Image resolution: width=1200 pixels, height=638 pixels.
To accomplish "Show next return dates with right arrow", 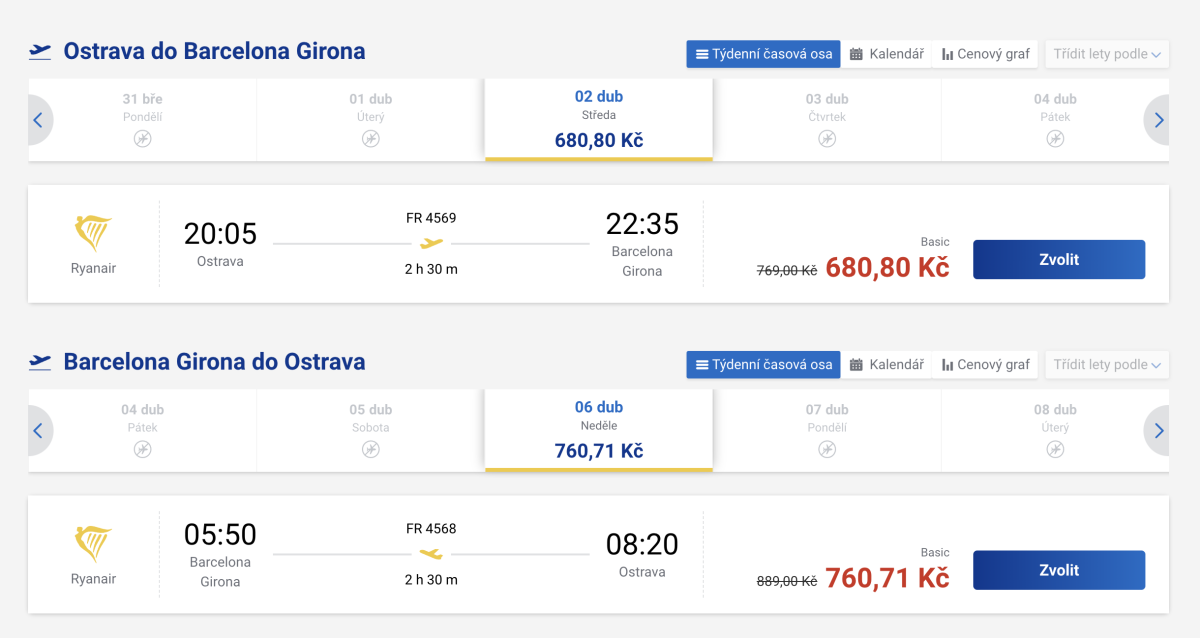I will 1158,431.
